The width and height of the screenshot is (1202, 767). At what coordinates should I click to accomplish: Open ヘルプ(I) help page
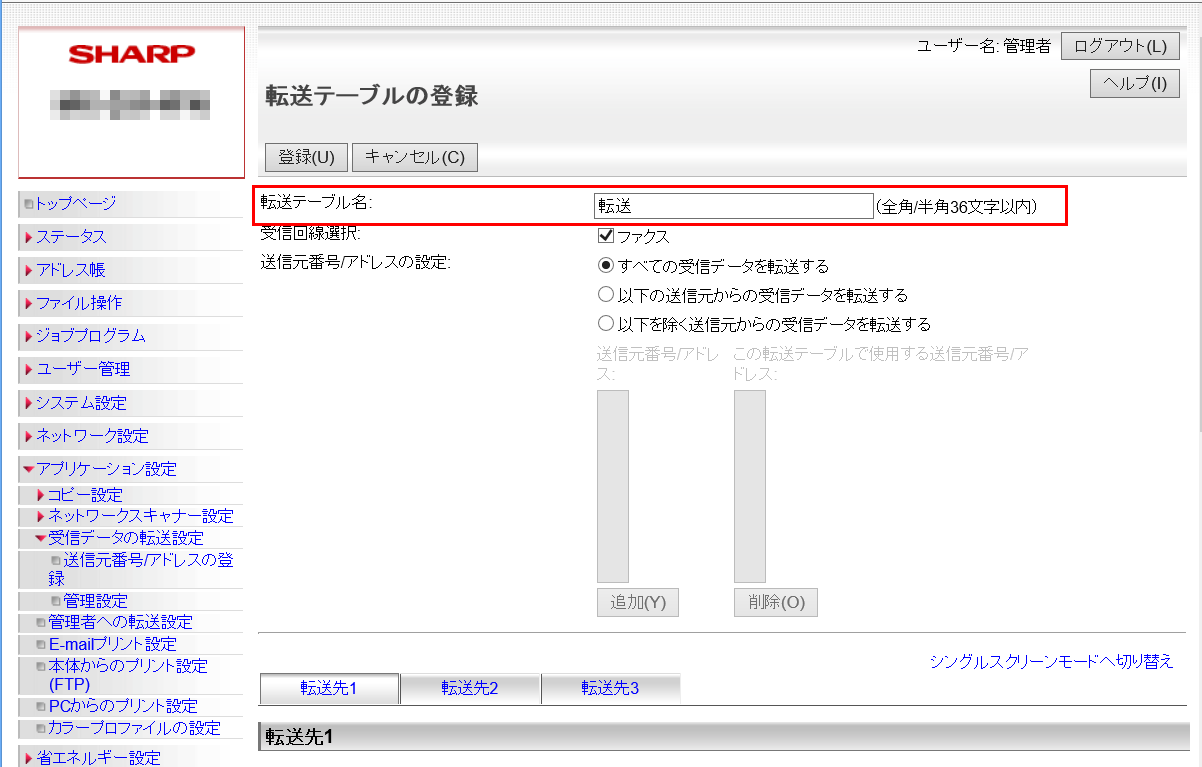(x=1134, y=83)
